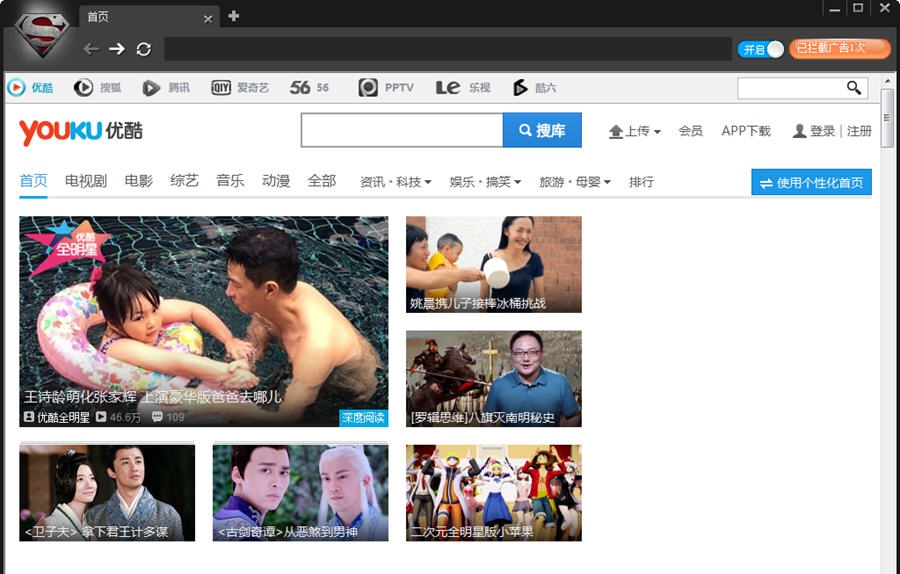Open the 乐视 Le shortcut

point(463,87)
